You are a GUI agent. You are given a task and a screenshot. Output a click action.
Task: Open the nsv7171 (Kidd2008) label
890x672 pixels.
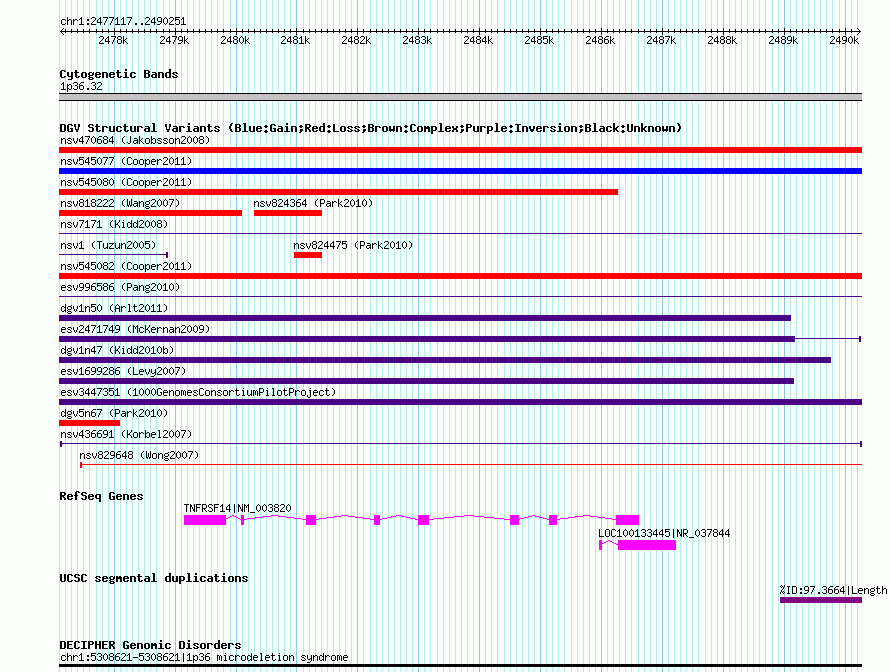[114, 224]
